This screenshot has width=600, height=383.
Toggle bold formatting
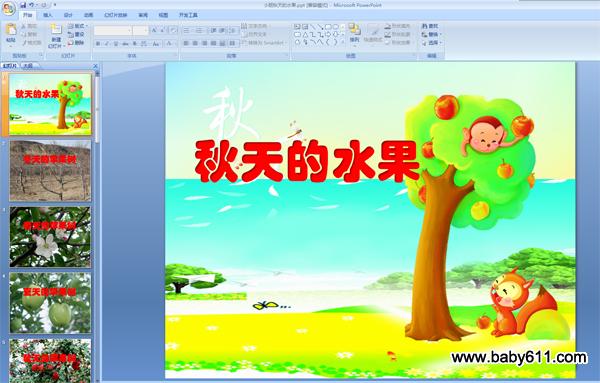98,44
